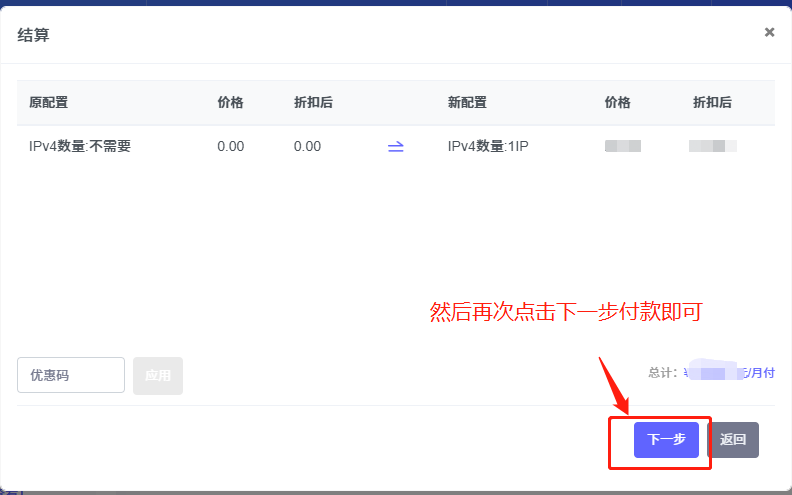Click the 原配置 column header
This screenshot has height=495, width=792.
(48, 103)
